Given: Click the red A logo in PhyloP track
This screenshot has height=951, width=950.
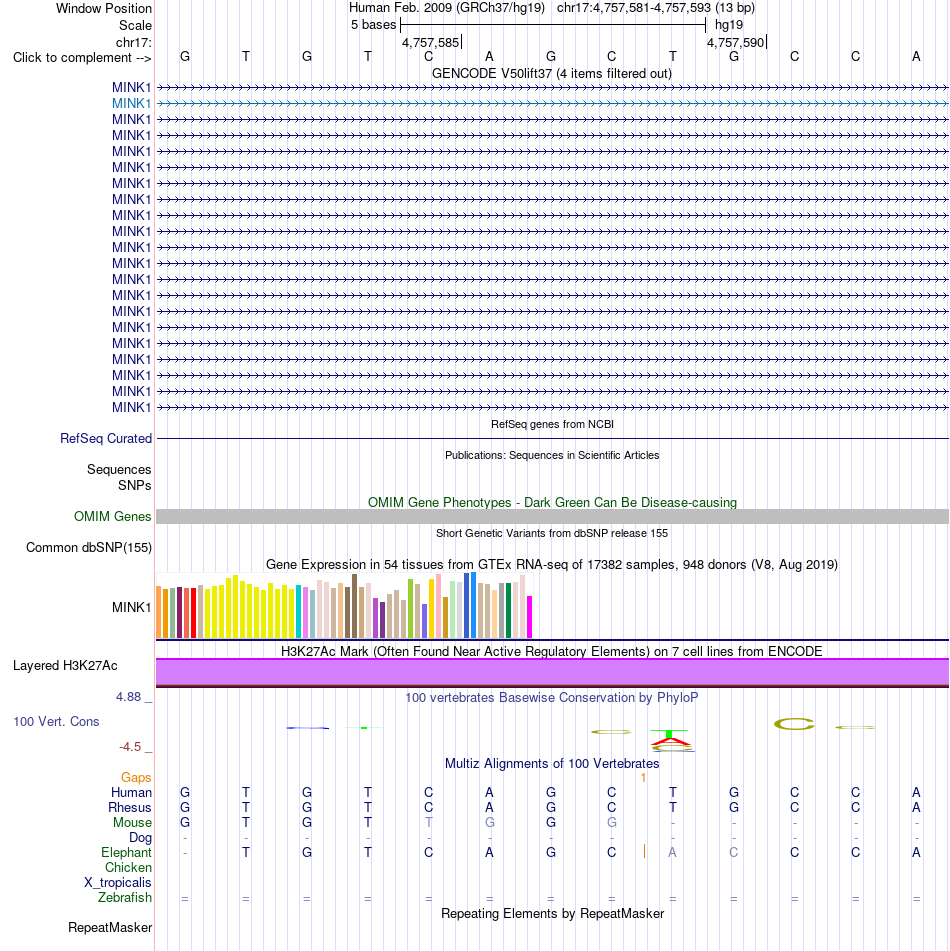Looking at the screenshot, I should (x=670, y=742).
